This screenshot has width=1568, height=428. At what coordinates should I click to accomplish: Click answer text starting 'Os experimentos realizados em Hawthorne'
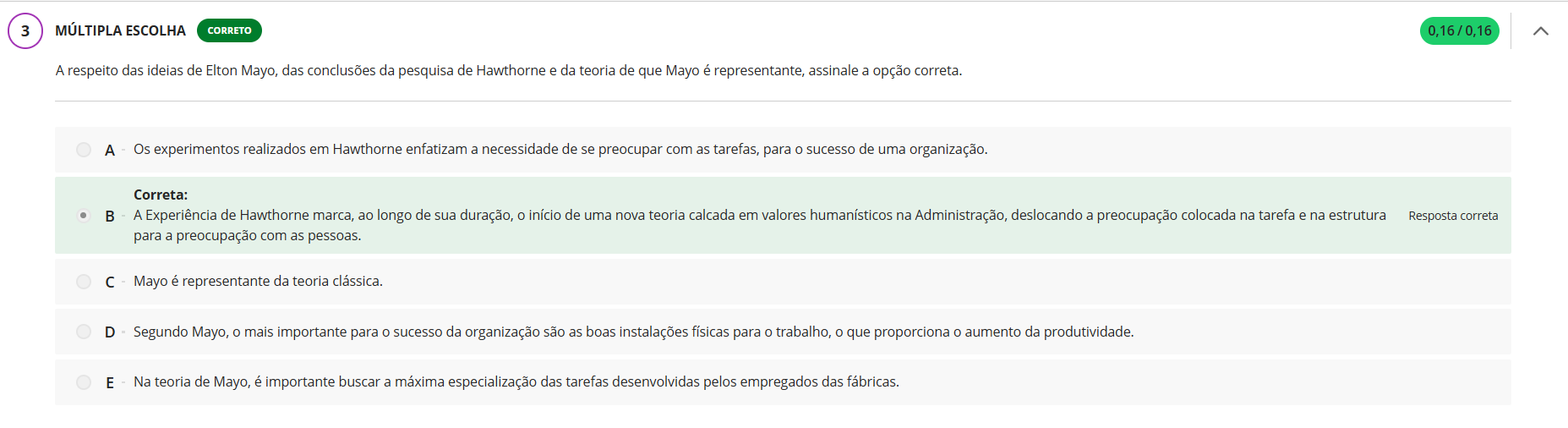[x=560, y=149]
